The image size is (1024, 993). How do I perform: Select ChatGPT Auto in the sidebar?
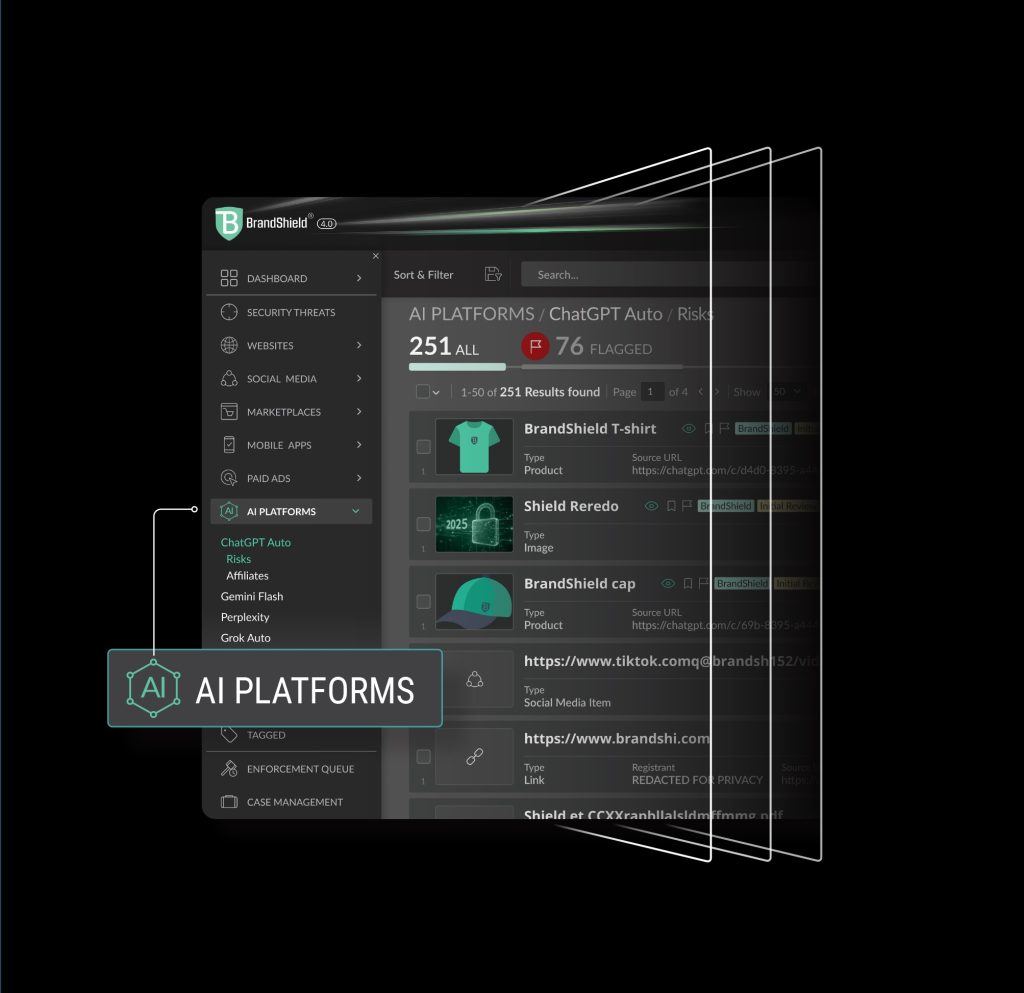[x=255, y=542]
